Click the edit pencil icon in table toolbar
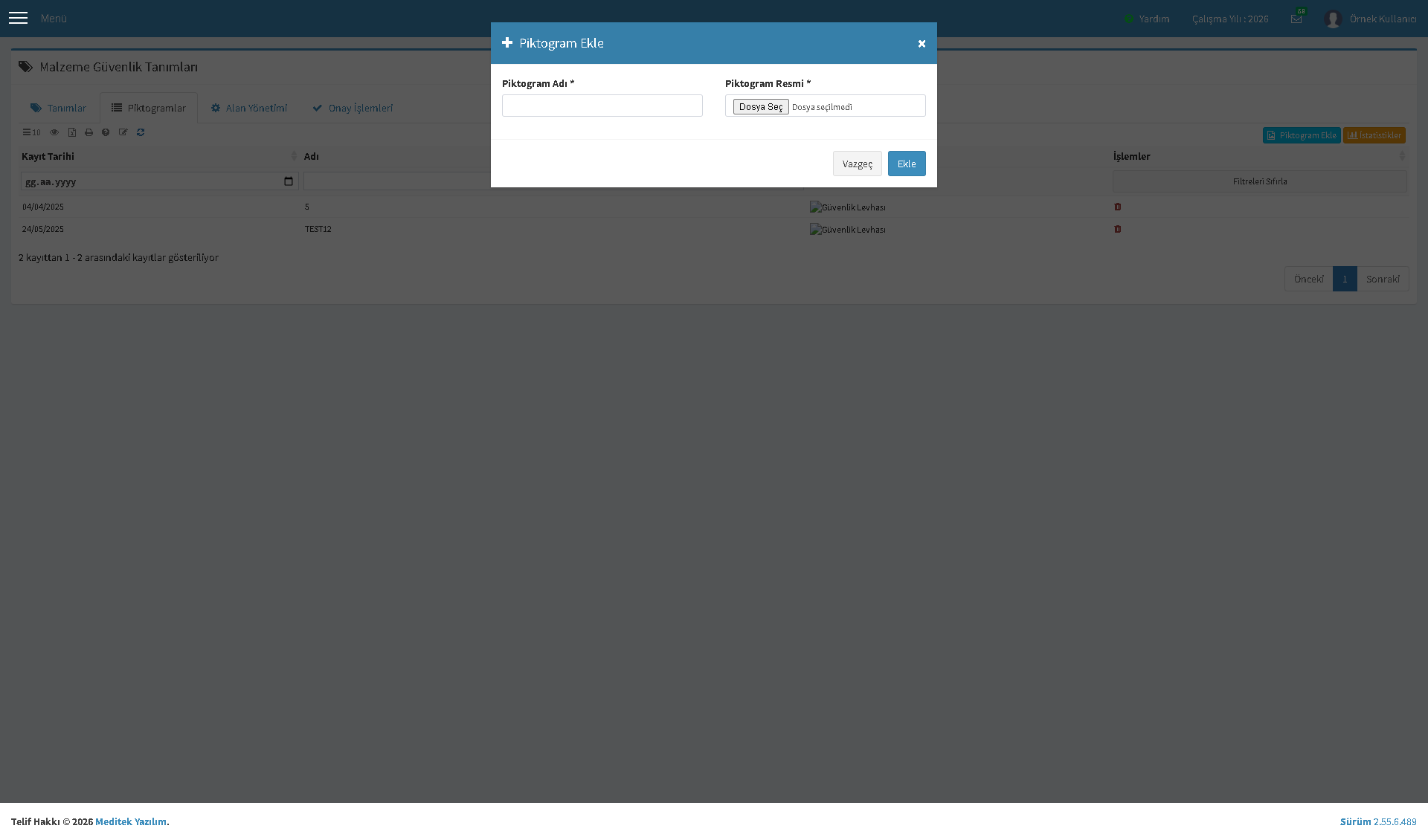1428x840 pixels. (x=123, y=132)
